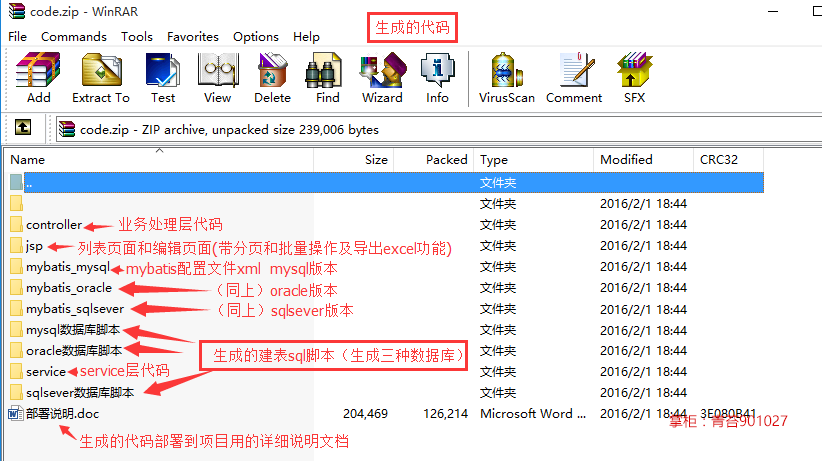Click the oracle数据库脚本 folder icon
Image resolution: width=822 pixels, height=461 pixels.
(x=16, y=350)
